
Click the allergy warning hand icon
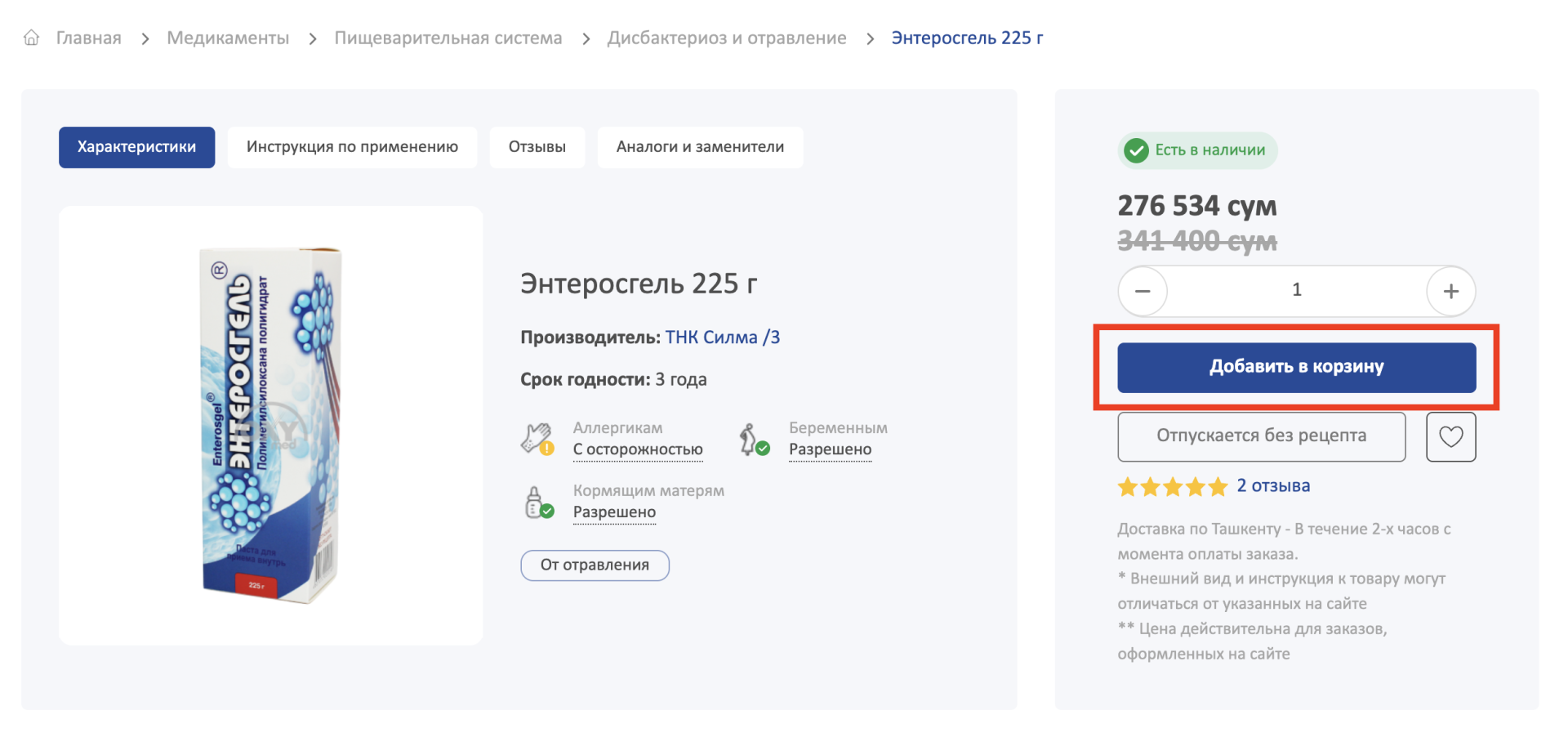537,439
